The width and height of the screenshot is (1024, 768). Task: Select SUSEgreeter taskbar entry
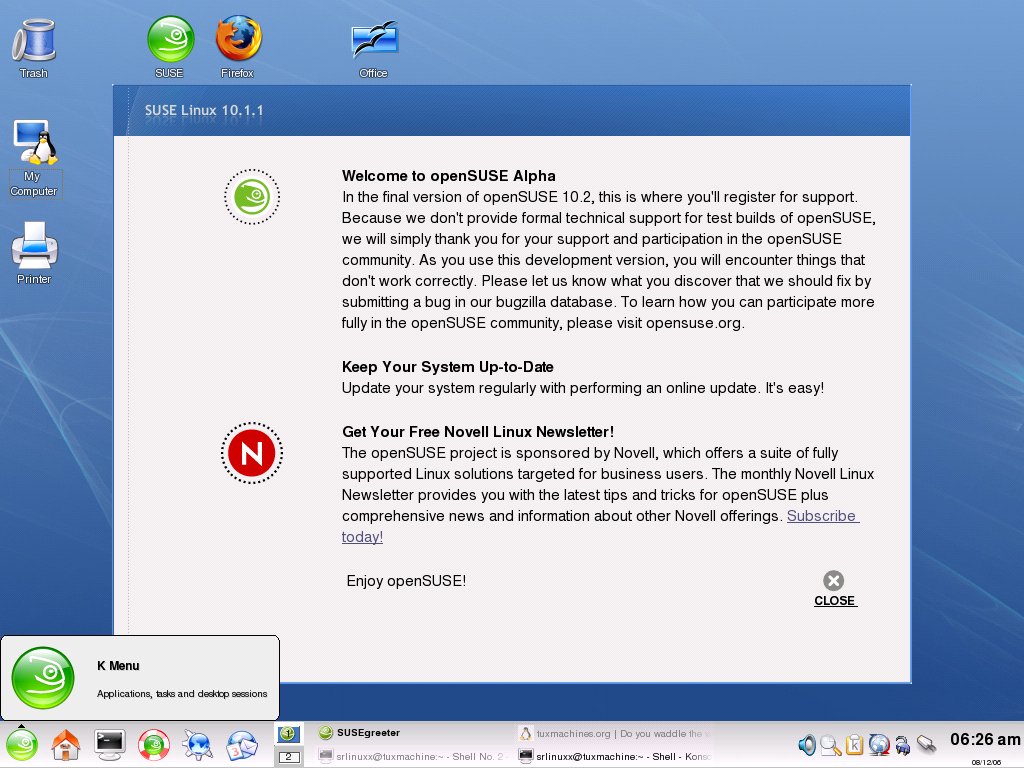414,733
